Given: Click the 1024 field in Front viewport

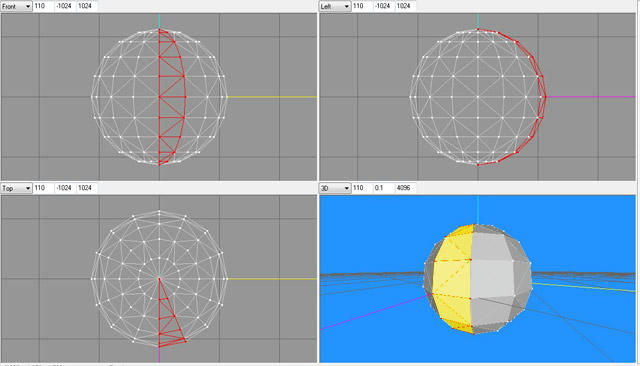Looking at the screenshot, I should point(87,6).
